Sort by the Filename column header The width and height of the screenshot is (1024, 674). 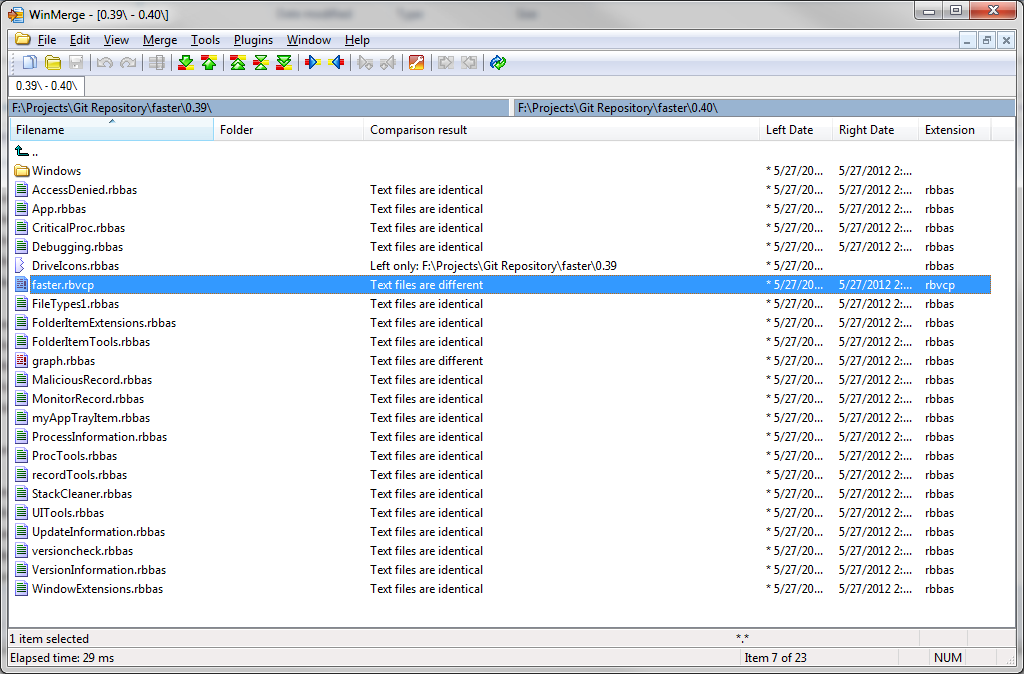(112, 129)
